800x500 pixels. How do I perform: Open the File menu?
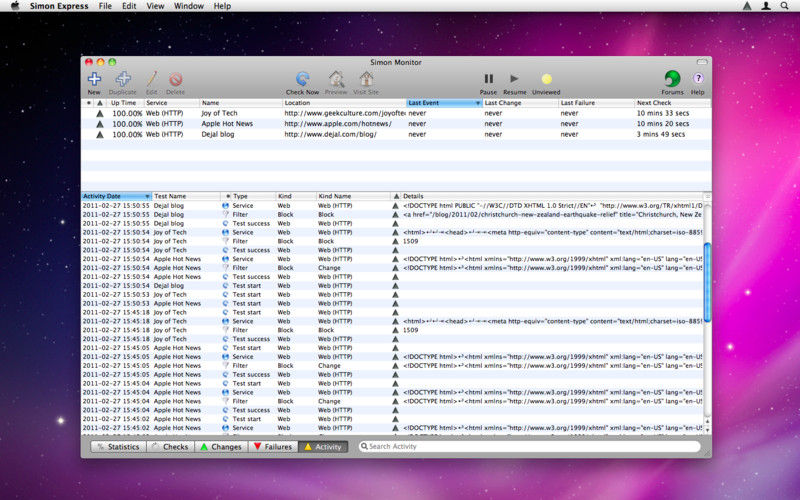click(x=105, y=6)
